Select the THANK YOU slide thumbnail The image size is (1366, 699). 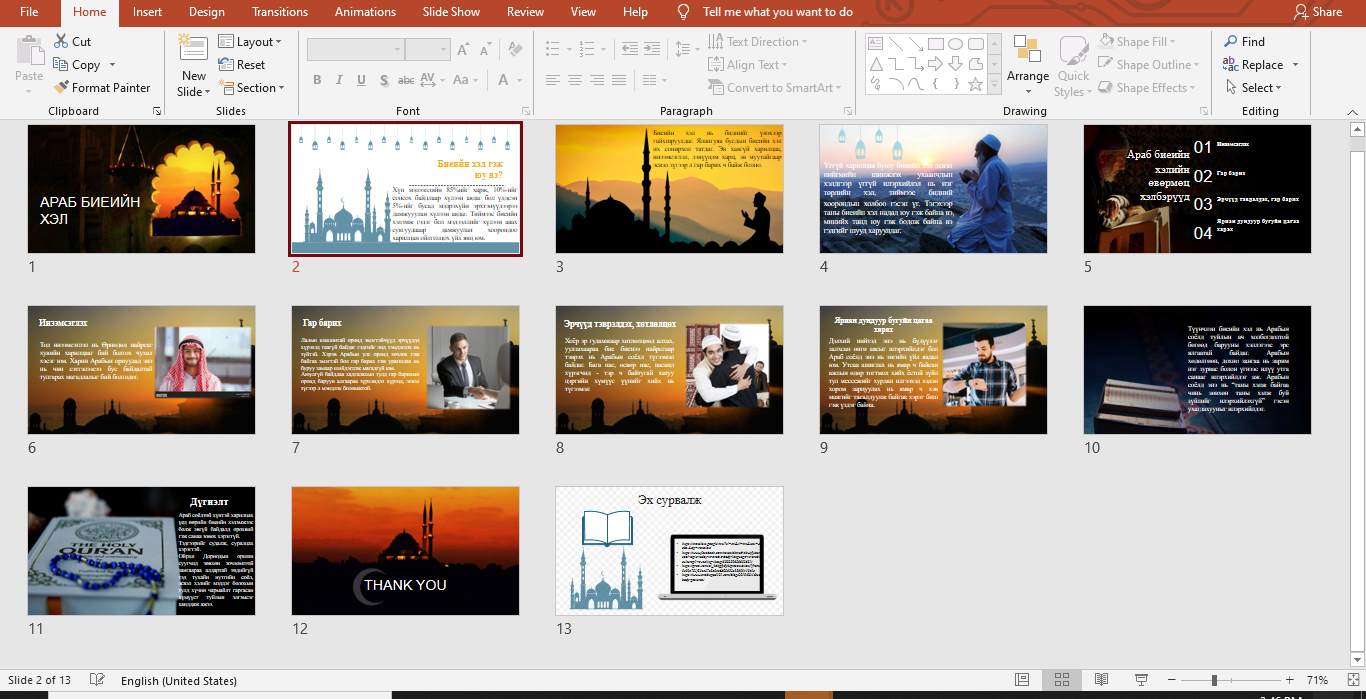(x=405, y=551)
